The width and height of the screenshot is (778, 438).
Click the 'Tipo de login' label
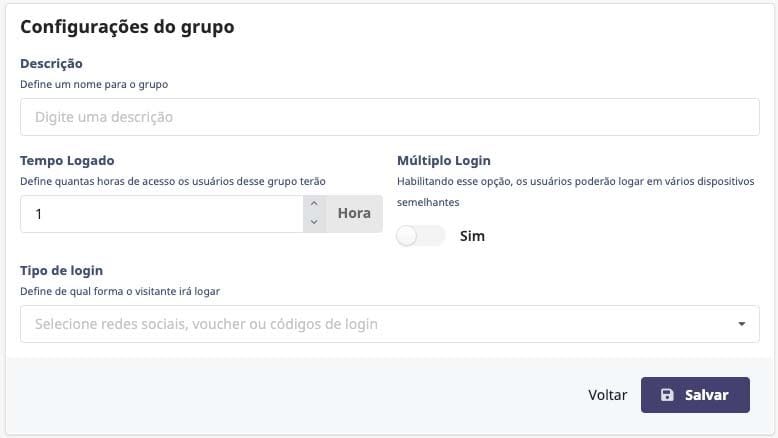[62, 270]
